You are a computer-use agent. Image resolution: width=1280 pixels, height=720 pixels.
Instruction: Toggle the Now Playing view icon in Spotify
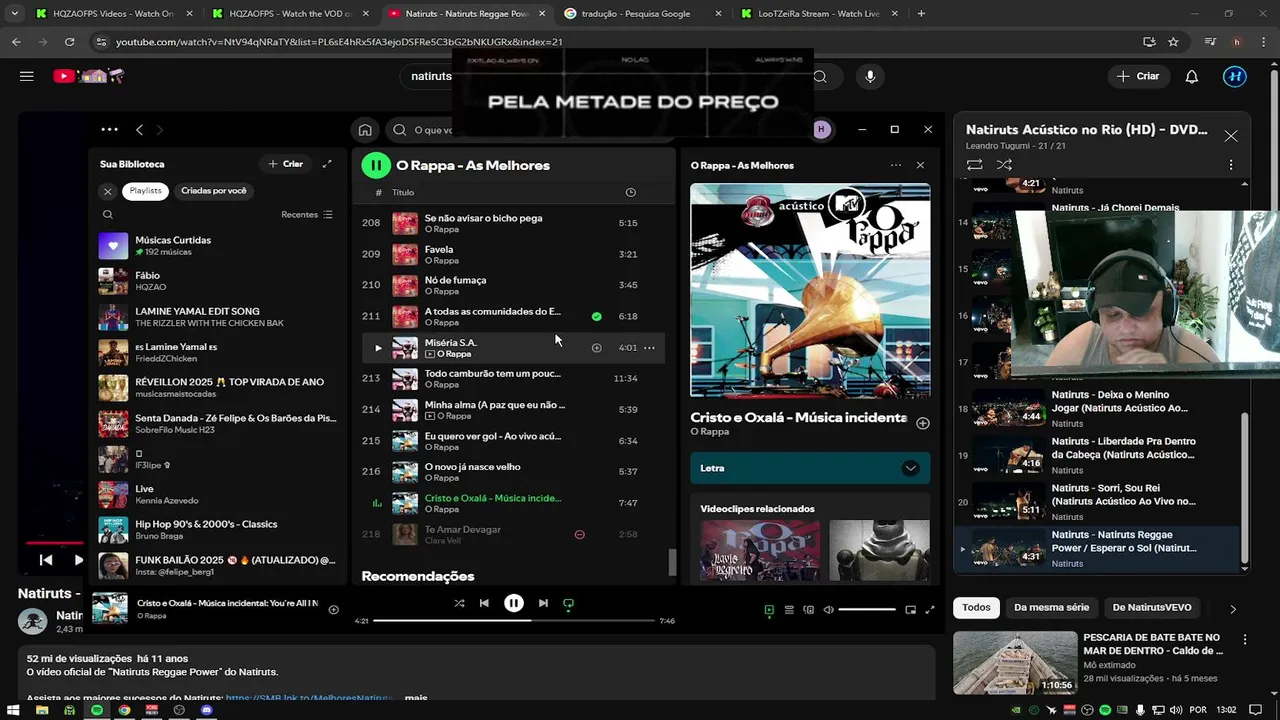click(769, 610)
